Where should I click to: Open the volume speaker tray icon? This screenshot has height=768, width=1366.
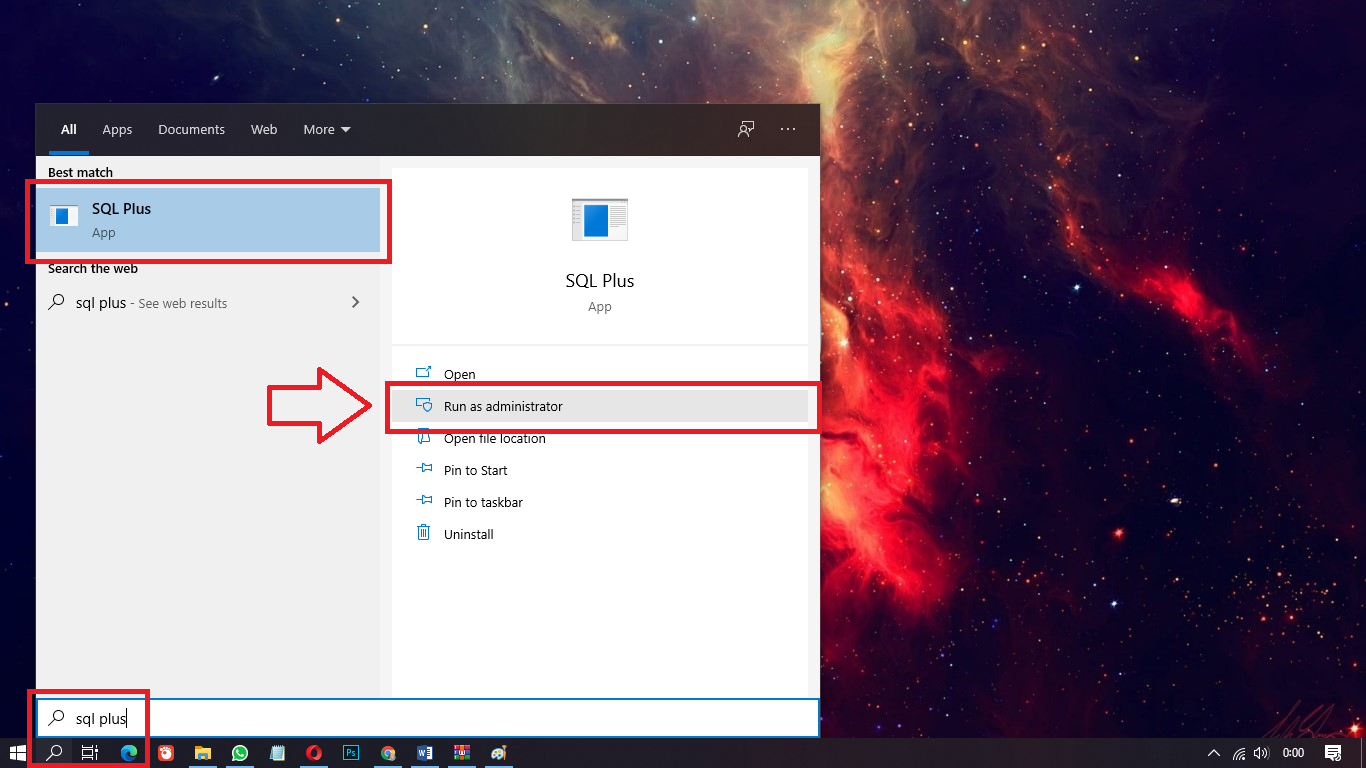[x=1261, y=753]
